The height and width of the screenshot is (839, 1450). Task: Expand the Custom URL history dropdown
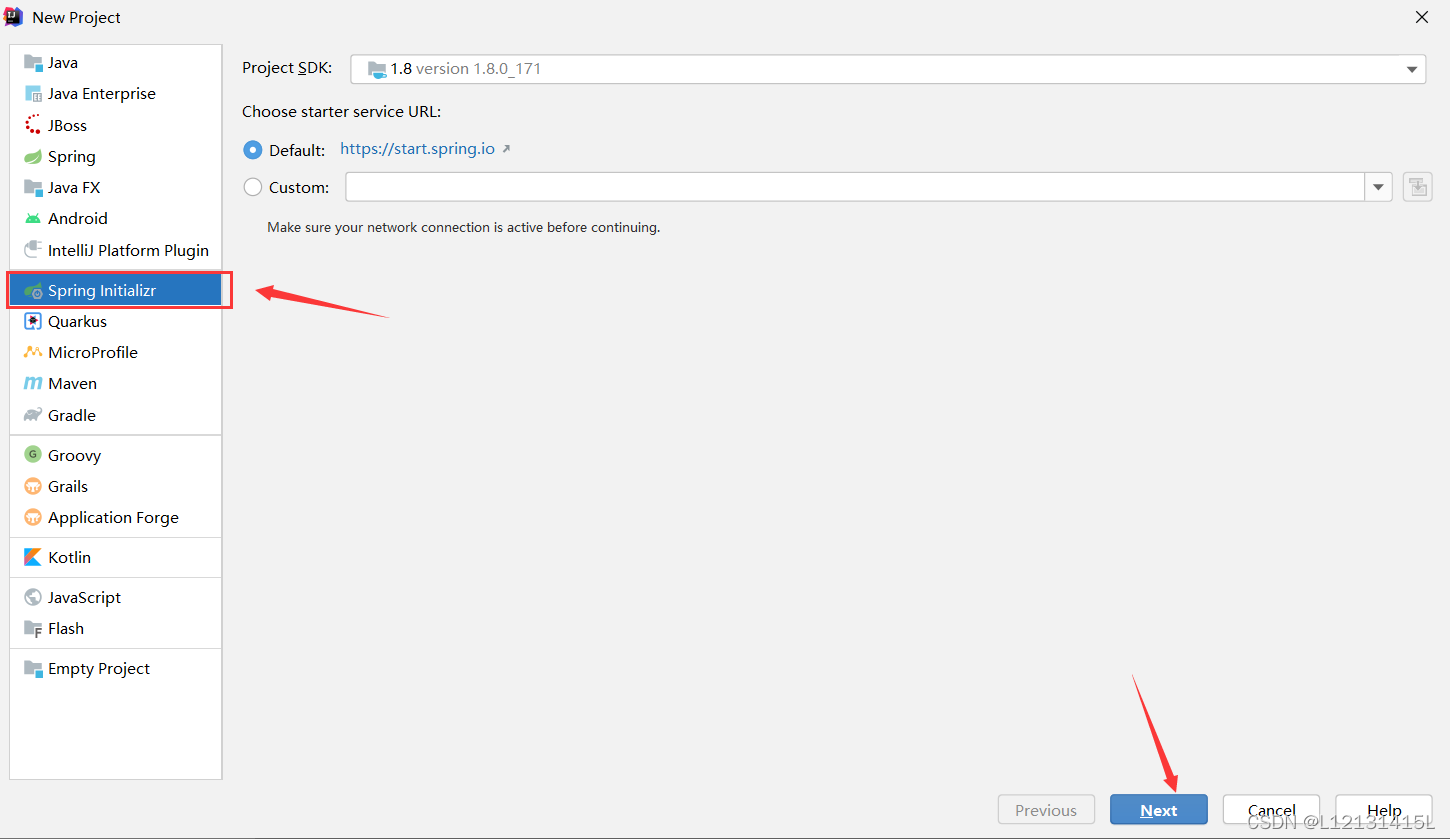pos(1379,187)
